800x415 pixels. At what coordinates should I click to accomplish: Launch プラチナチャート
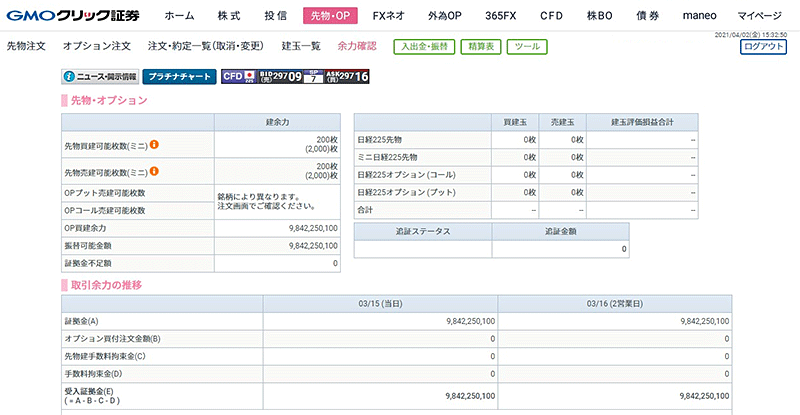pyautogui.click(x=178, y=76)
